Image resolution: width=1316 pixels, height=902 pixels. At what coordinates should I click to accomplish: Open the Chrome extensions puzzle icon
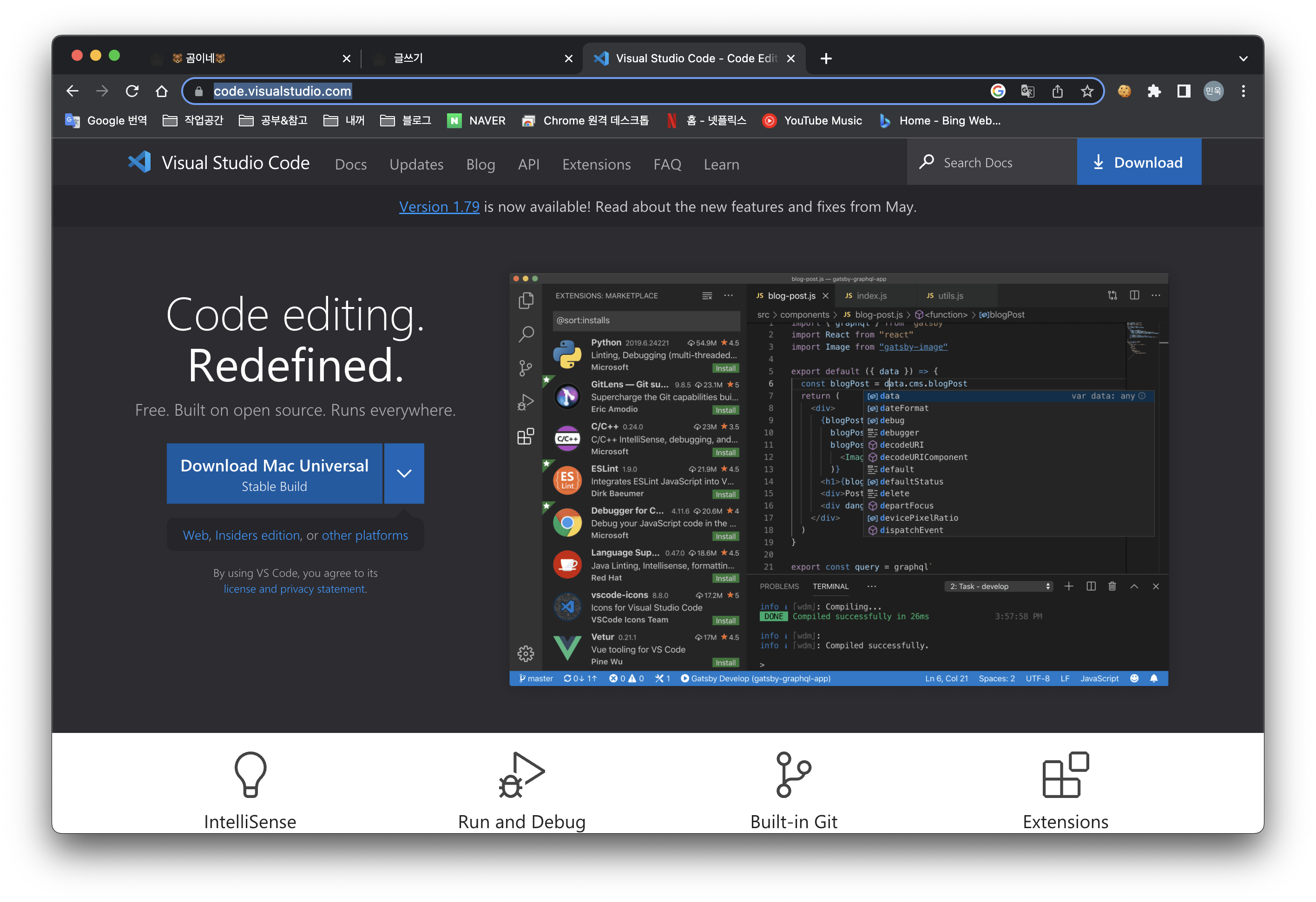1154,91
